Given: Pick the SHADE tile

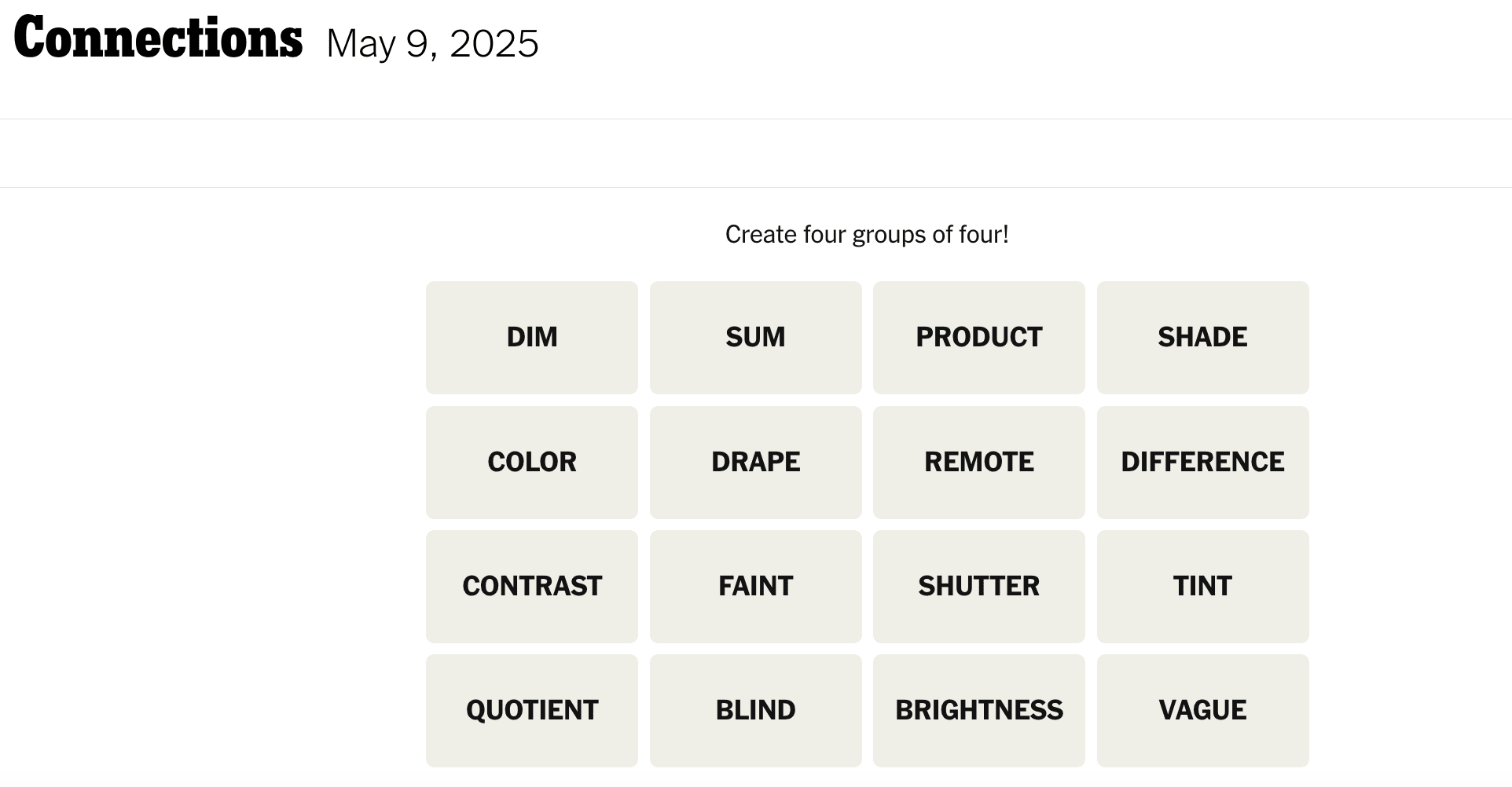Looking at the screenshot, I should coord(1202,338).
